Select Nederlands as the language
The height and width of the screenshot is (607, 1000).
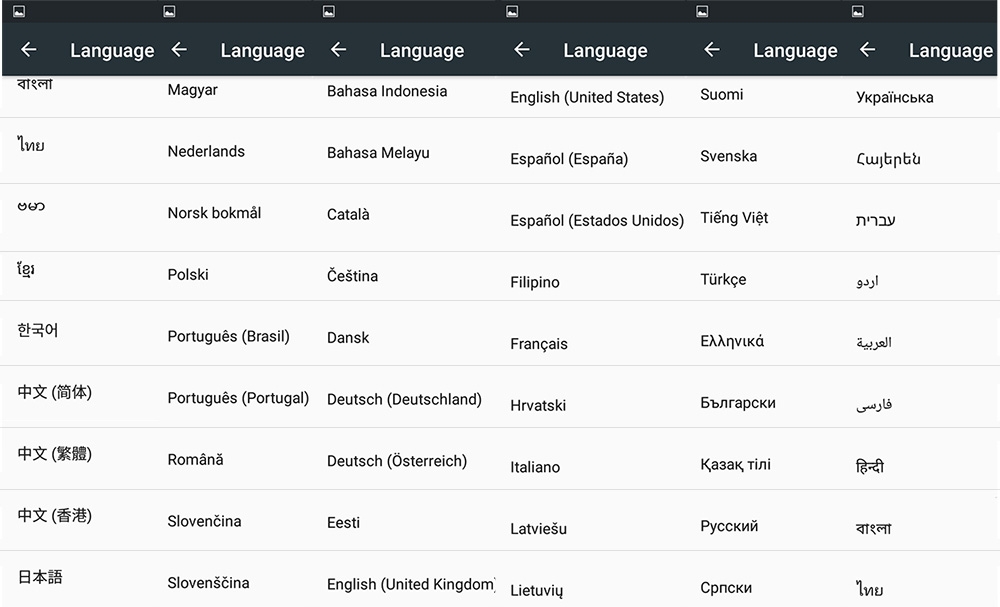coord(206,152)
